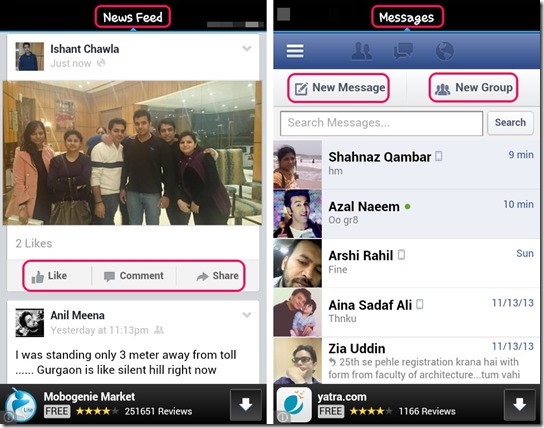View the 2 Likes on the photo
The height and width of the screenshot is (428, 544).
34,243
